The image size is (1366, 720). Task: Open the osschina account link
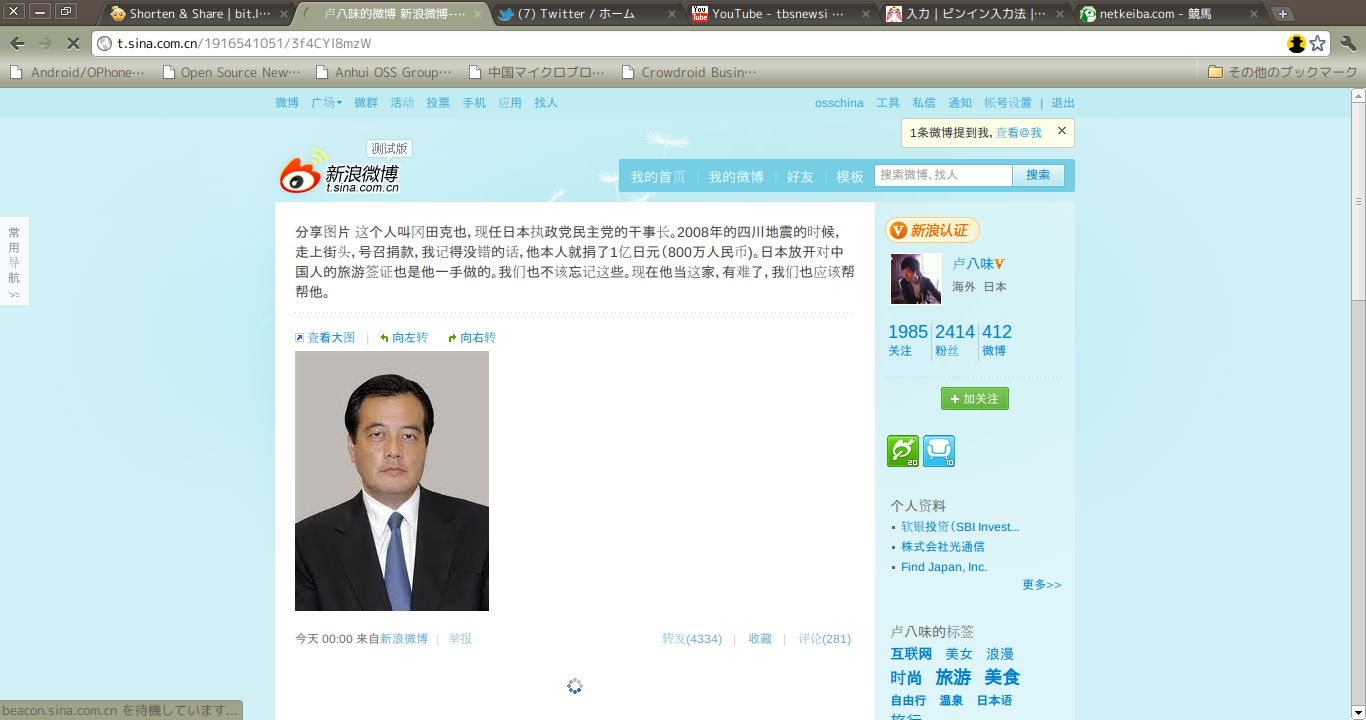tap(839, 103)
